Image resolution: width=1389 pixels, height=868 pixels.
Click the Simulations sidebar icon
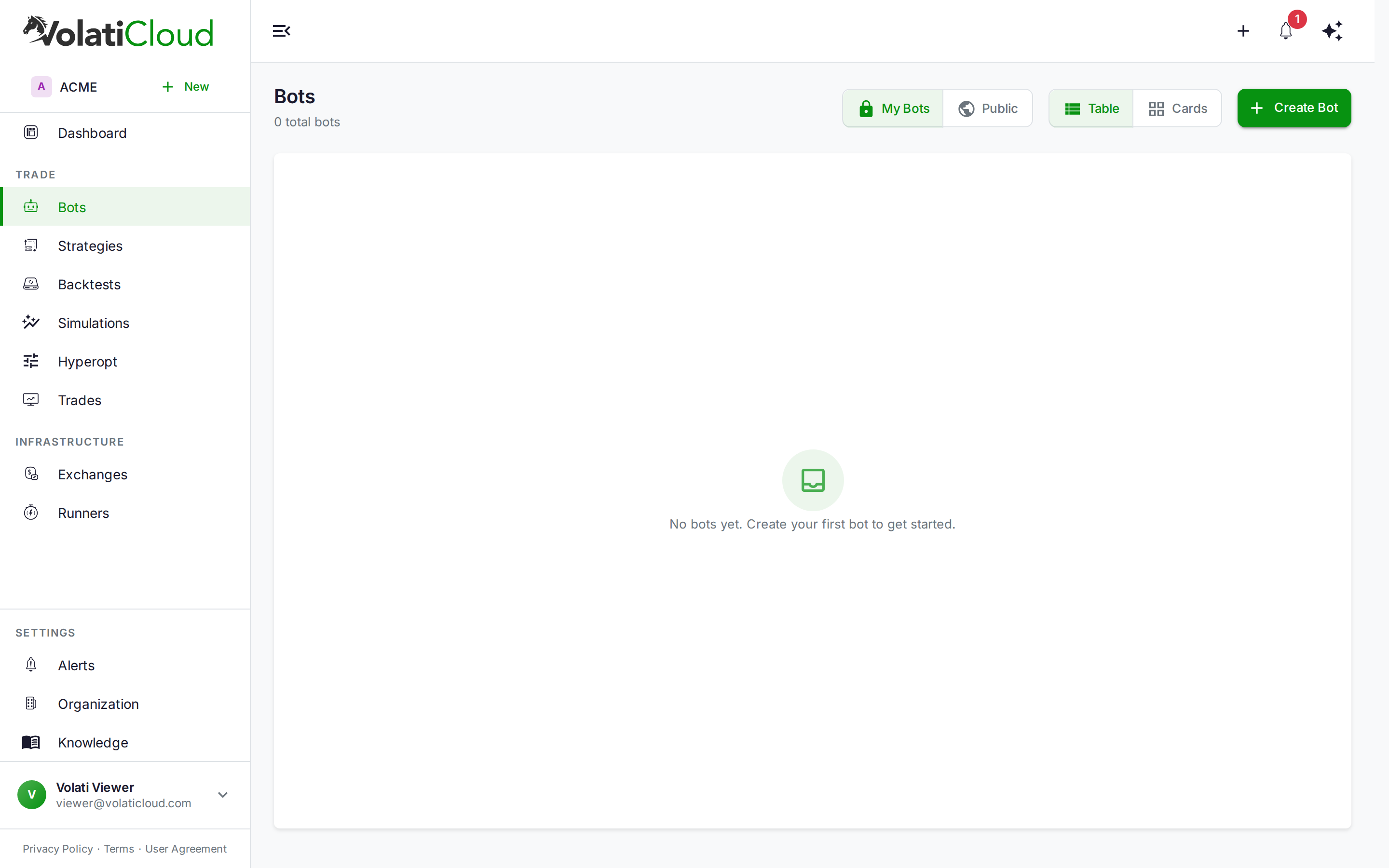tap(31, 323)
